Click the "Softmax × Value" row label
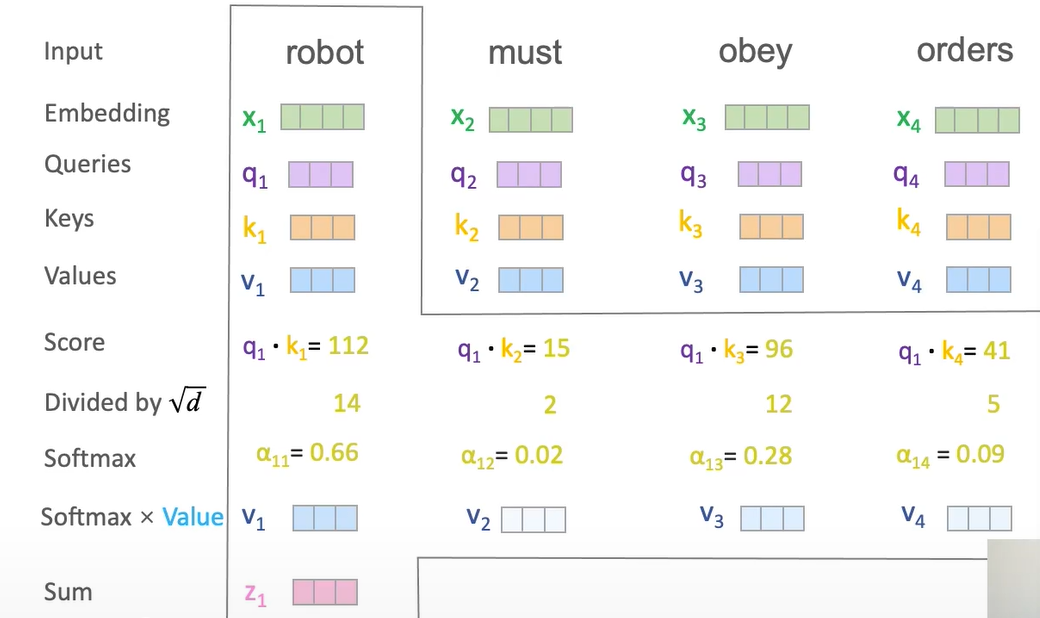1040x618 pixels. 132,517
